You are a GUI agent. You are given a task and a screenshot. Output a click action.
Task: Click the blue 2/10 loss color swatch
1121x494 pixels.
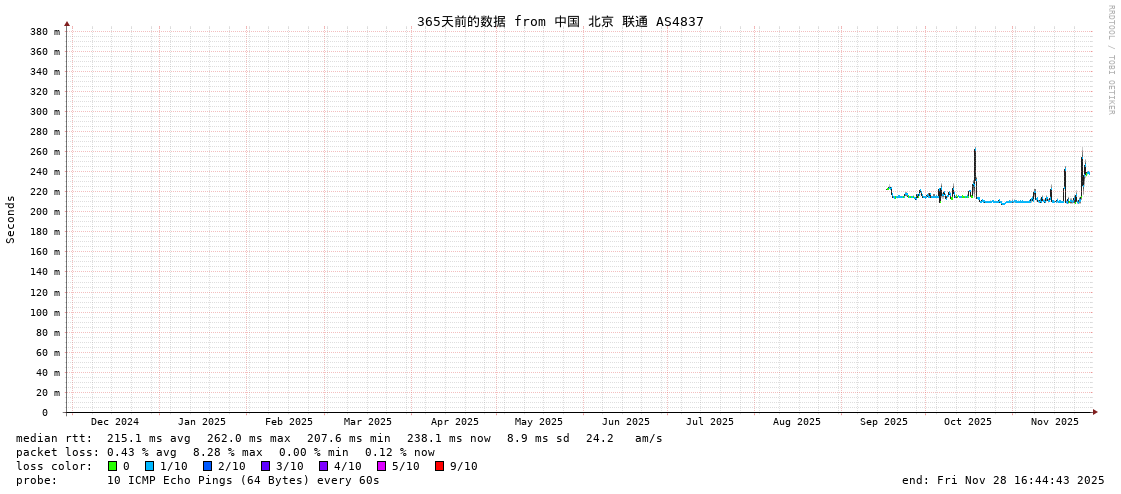(x=207, y=466)
